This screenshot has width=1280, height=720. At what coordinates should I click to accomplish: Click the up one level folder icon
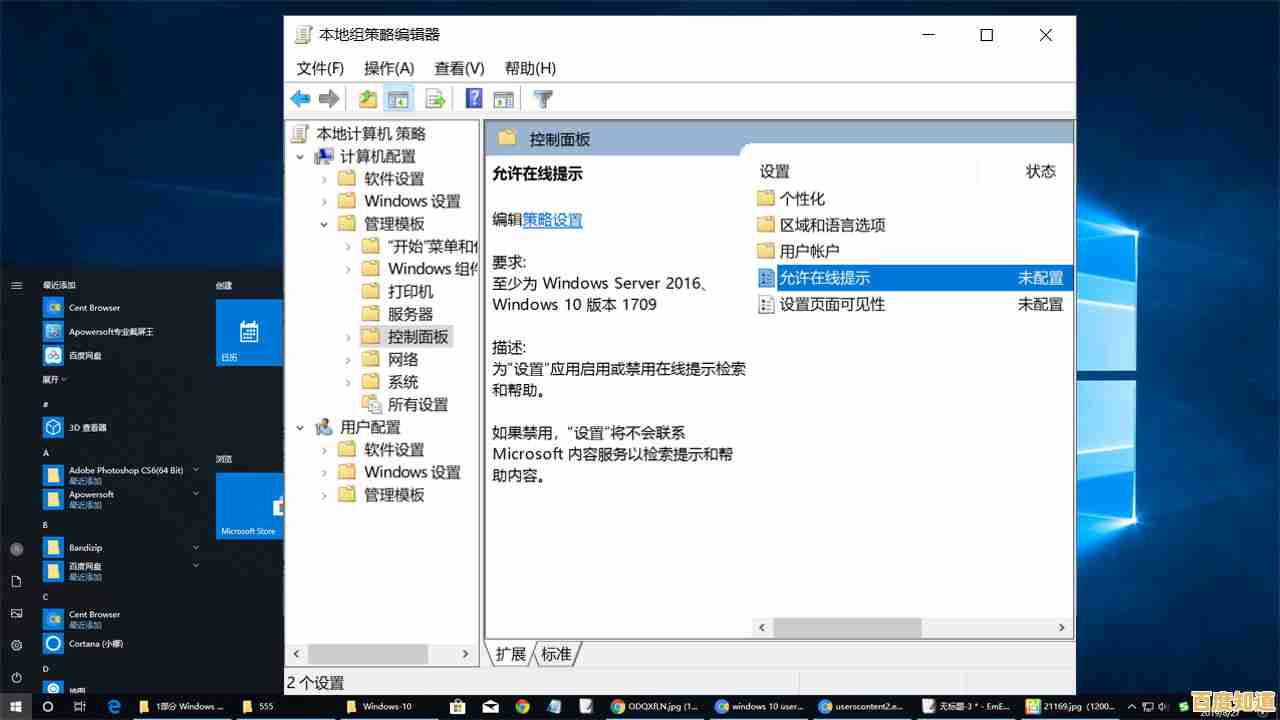tap(367, 98)
